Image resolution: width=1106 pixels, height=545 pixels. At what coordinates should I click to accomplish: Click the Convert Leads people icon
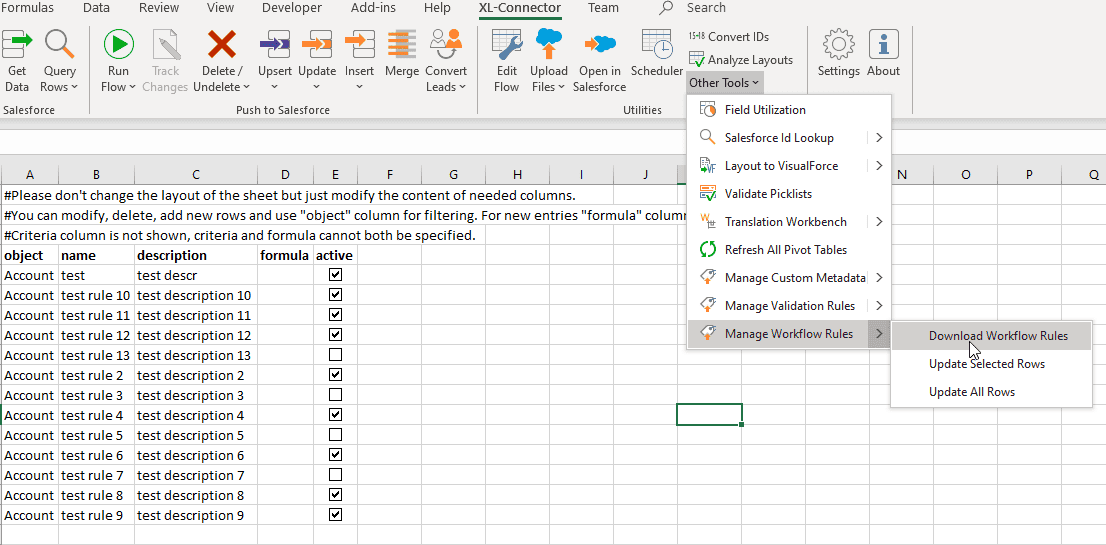[446, 44]
